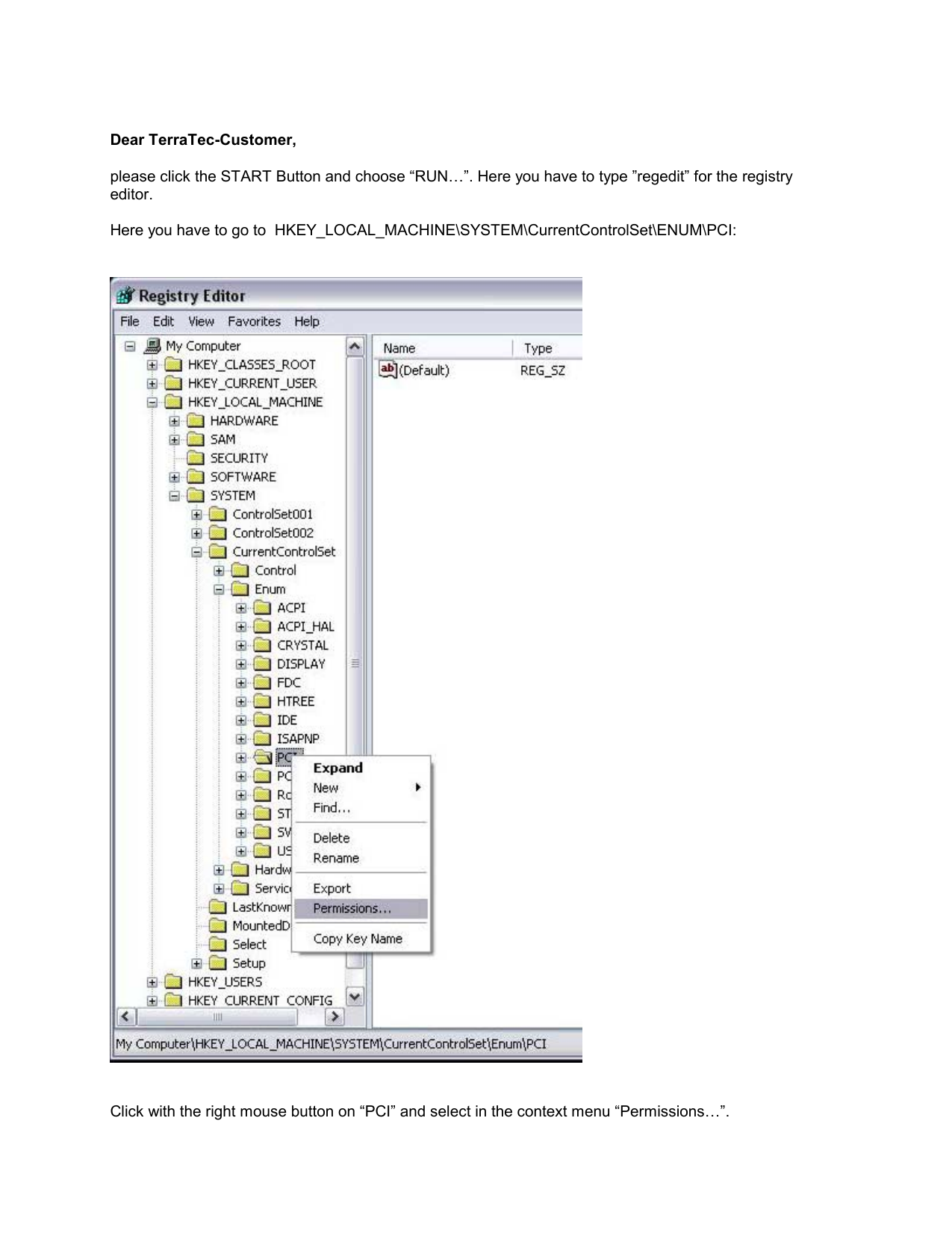Select the ControlSet002 folder icon
This screenshot has width=952, height=1233.
tap(218, 532)
